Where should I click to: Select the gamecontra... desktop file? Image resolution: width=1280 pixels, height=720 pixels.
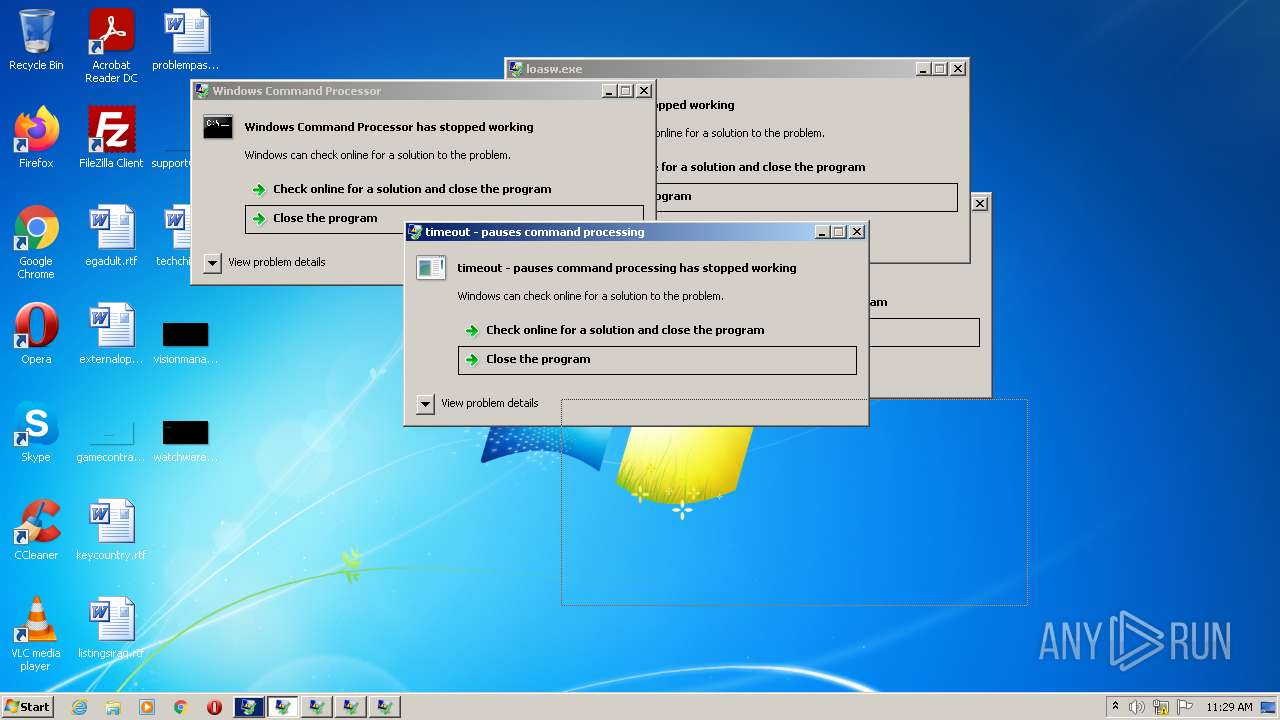(x=111, y=440)
